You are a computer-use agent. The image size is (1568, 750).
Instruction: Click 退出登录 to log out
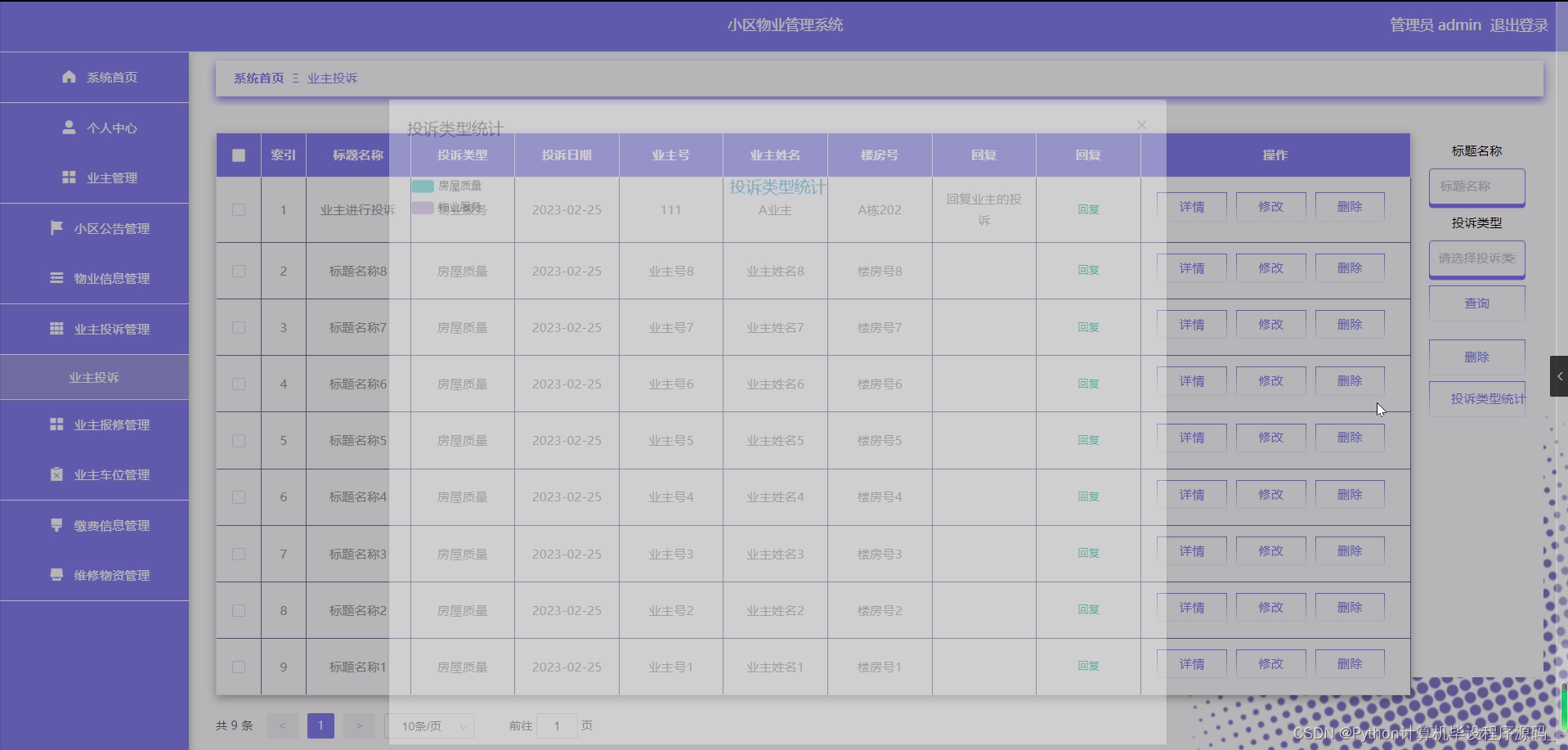(x=1518, y=25)
